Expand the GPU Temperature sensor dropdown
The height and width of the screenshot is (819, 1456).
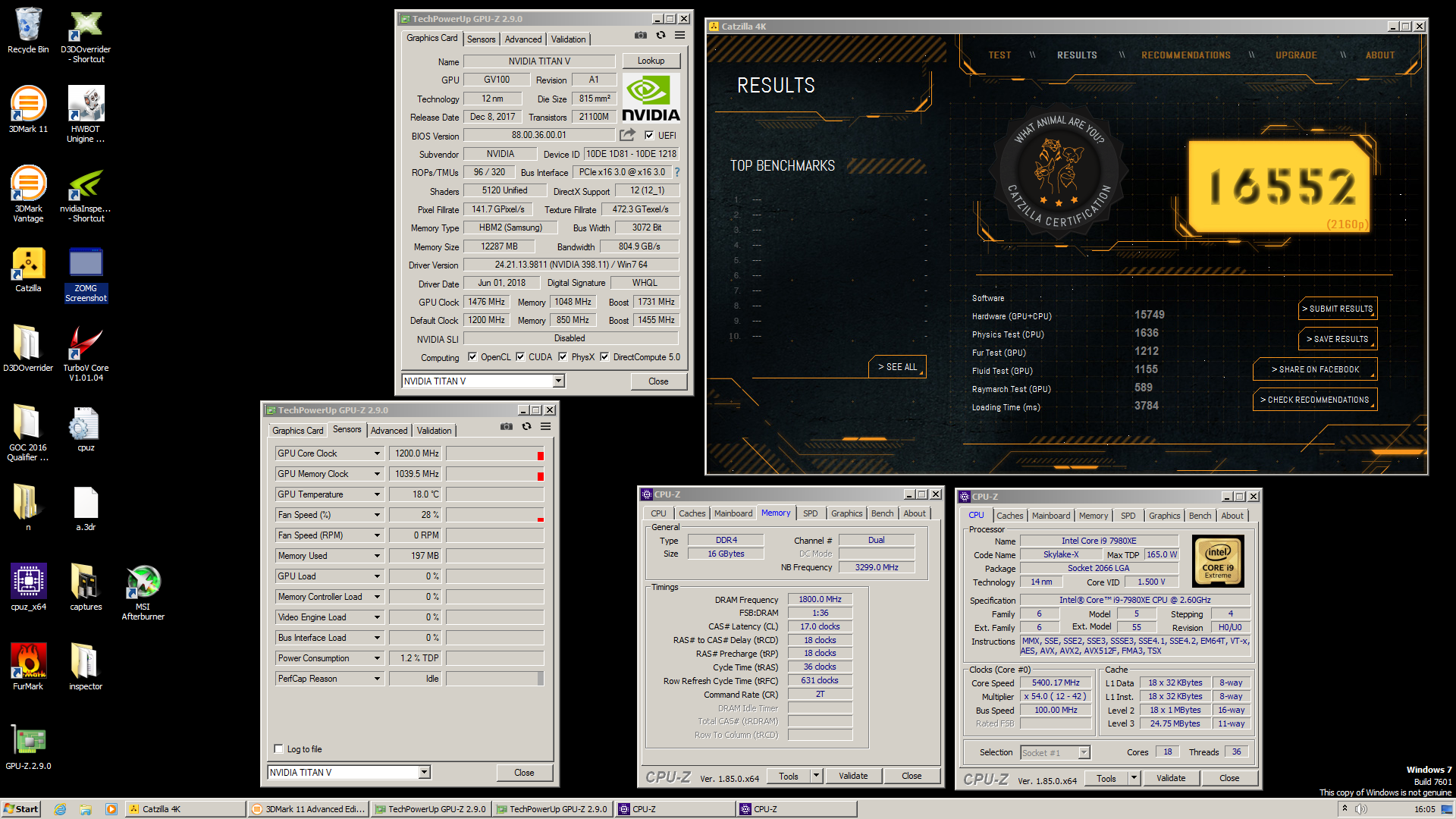click(377, 494)
